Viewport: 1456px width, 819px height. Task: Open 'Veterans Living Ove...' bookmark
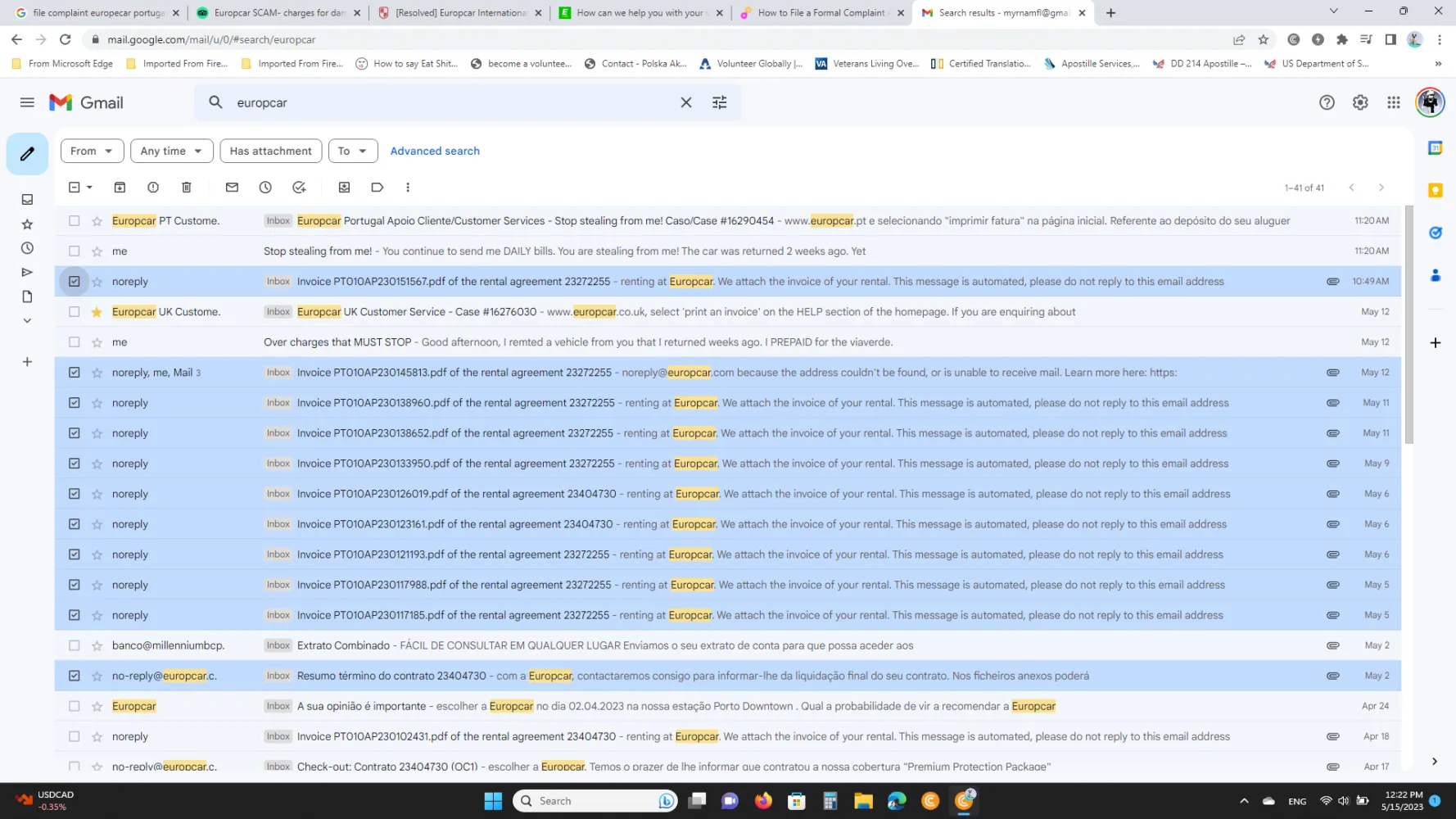click(866, 63)
